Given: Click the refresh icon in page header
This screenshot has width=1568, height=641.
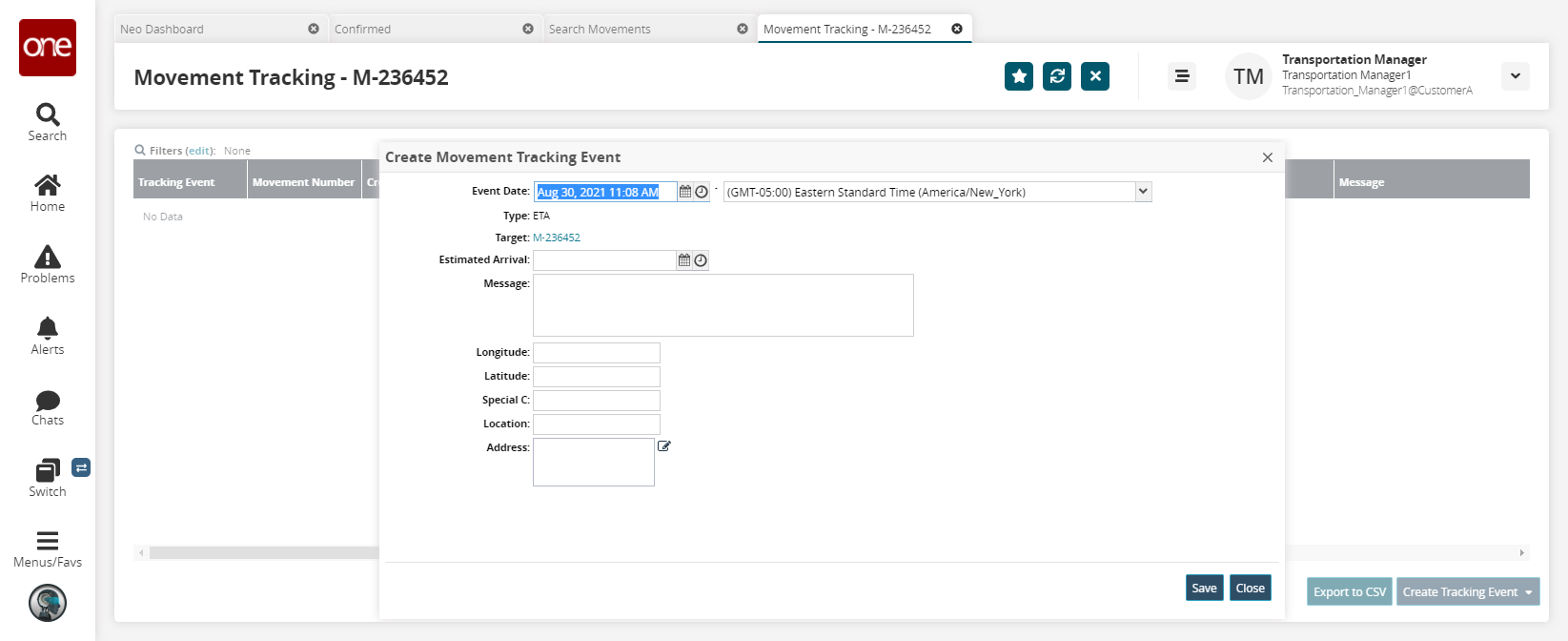Looking at the screenshot, I should (x=1057, y=76).
